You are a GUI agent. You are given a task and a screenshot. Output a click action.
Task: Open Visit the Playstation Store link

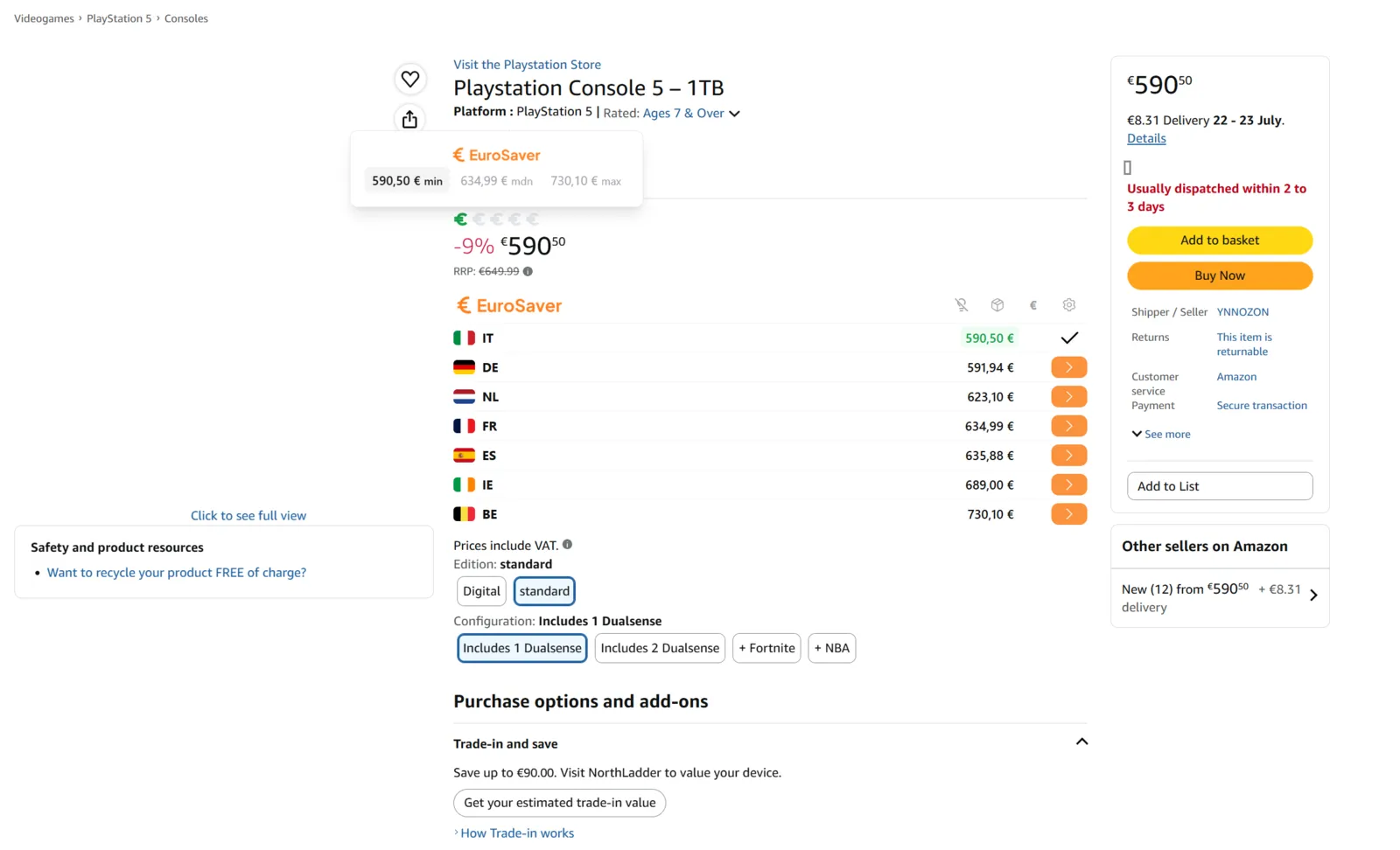point(527,65)
